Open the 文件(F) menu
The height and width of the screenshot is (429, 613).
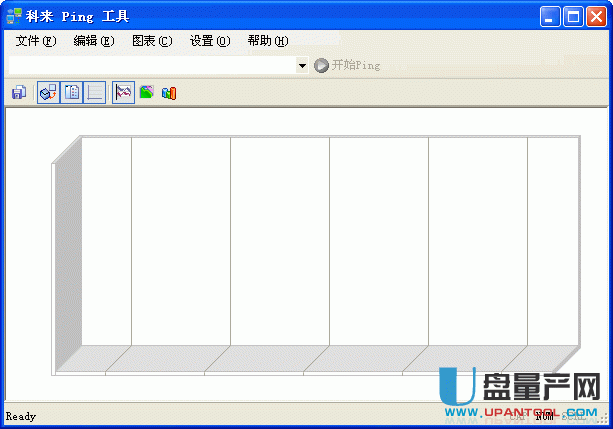click(36, 41)
